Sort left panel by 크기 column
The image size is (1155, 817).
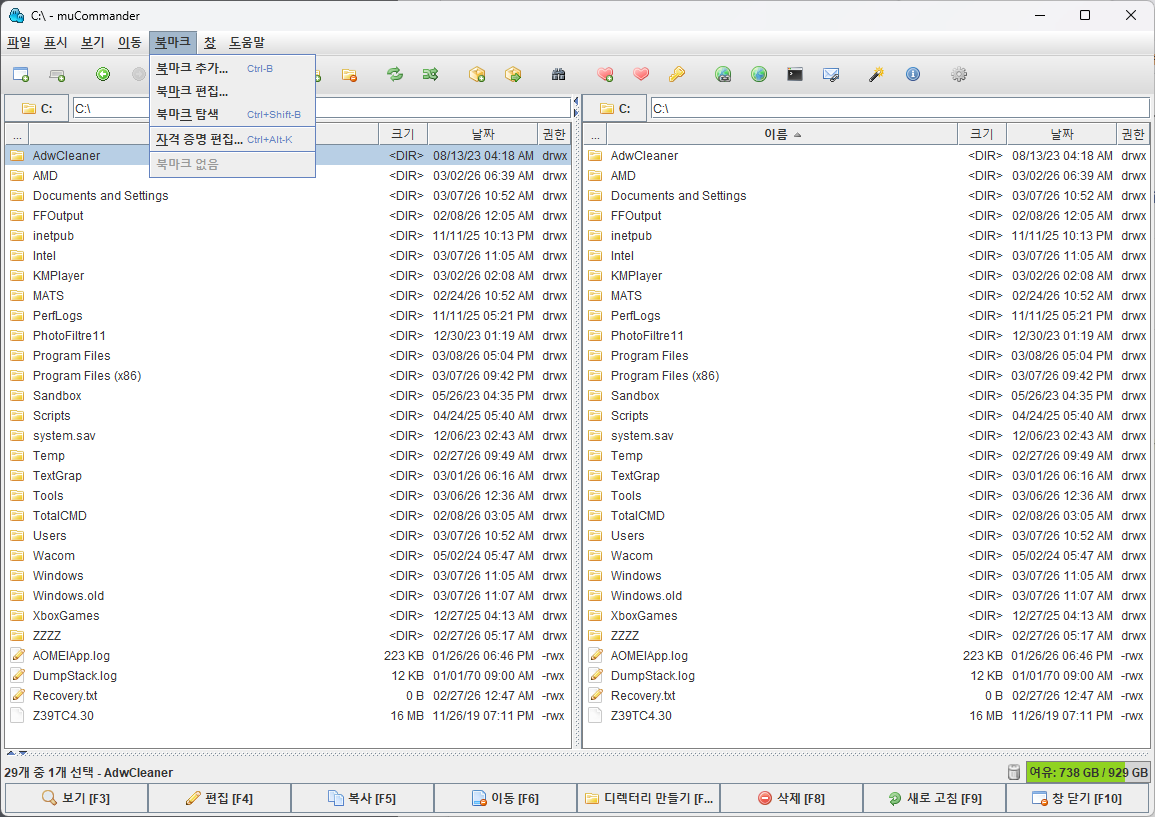pos(403,134)
